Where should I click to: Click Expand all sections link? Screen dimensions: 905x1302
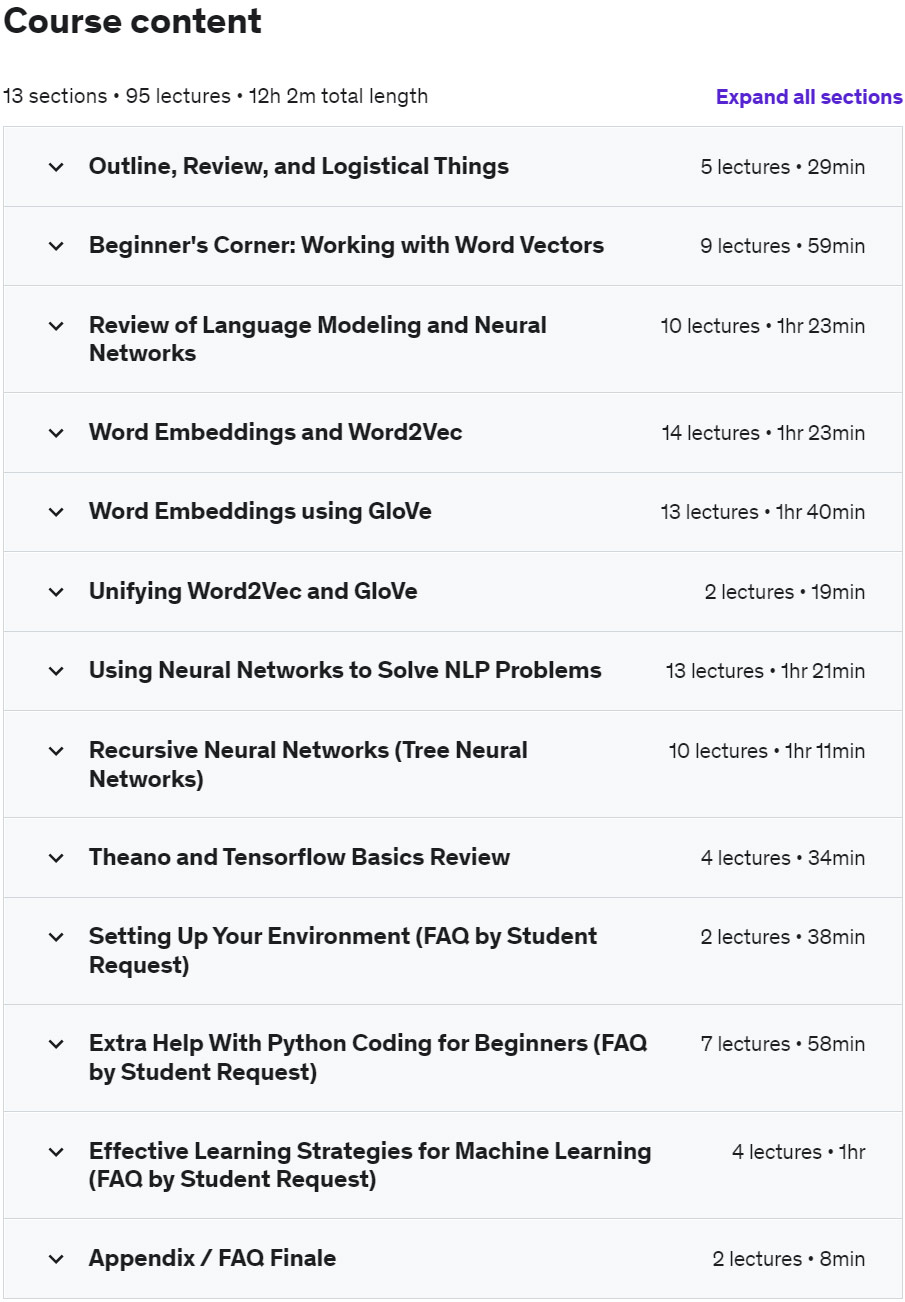pos(809,97)
